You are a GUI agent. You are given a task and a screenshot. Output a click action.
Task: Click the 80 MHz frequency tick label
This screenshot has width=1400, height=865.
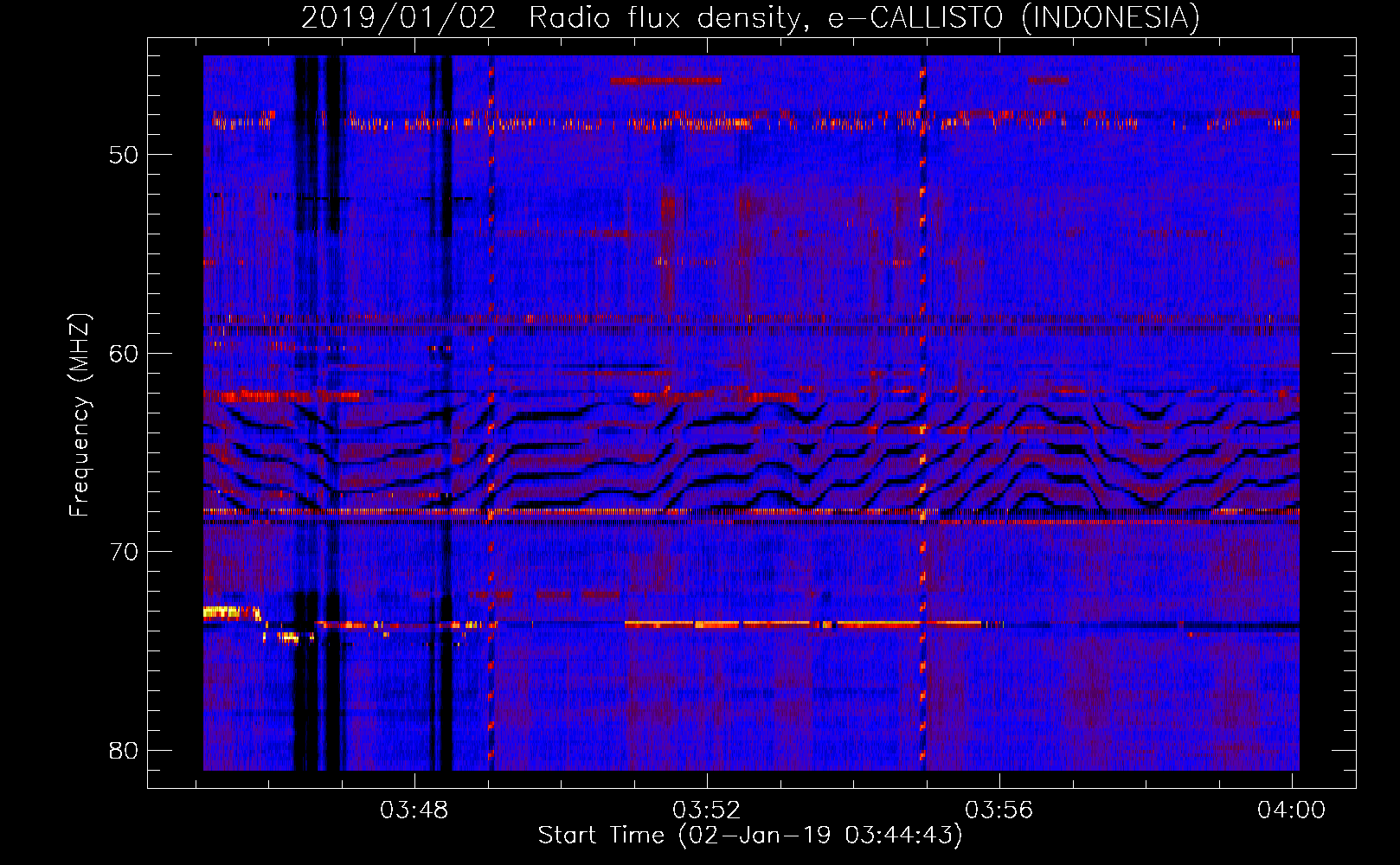(124, 751)
